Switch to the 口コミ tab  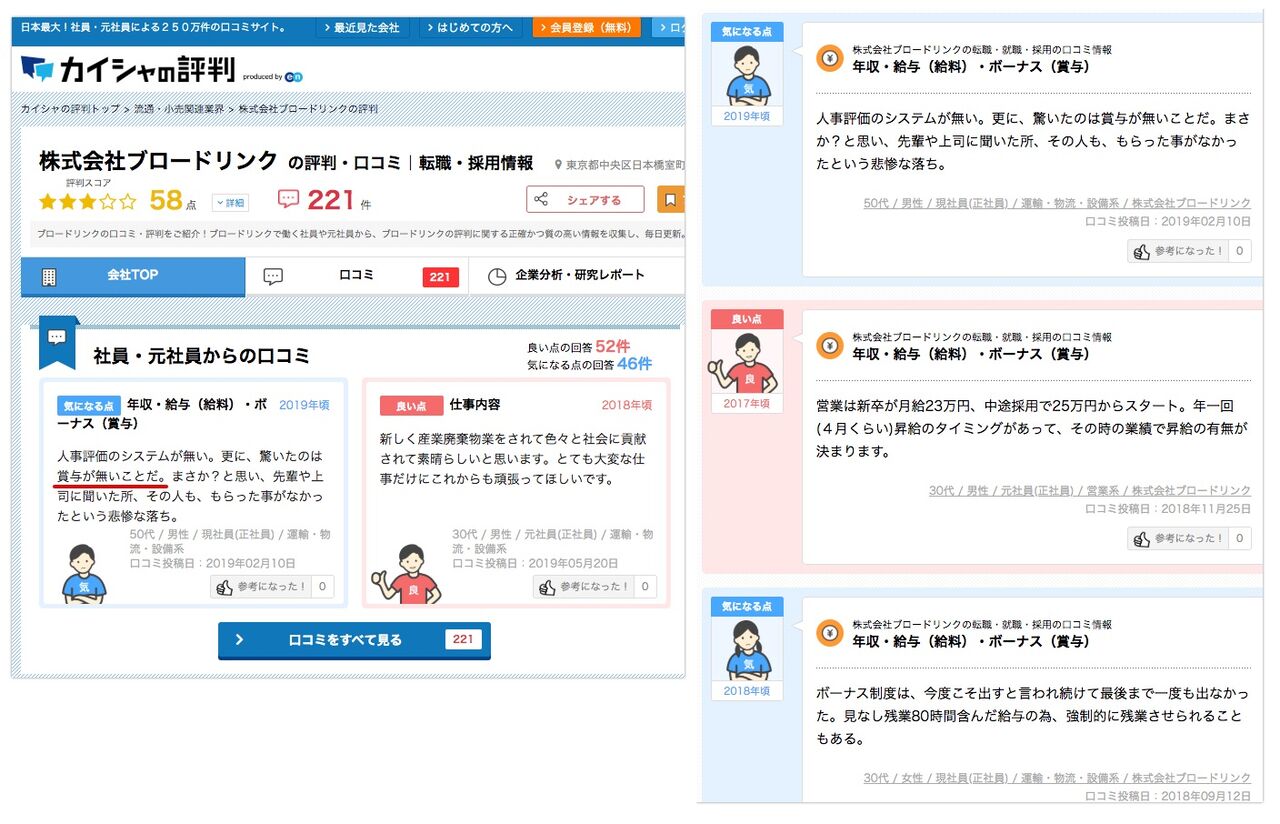pyautogui.click(x=357, y=276)
